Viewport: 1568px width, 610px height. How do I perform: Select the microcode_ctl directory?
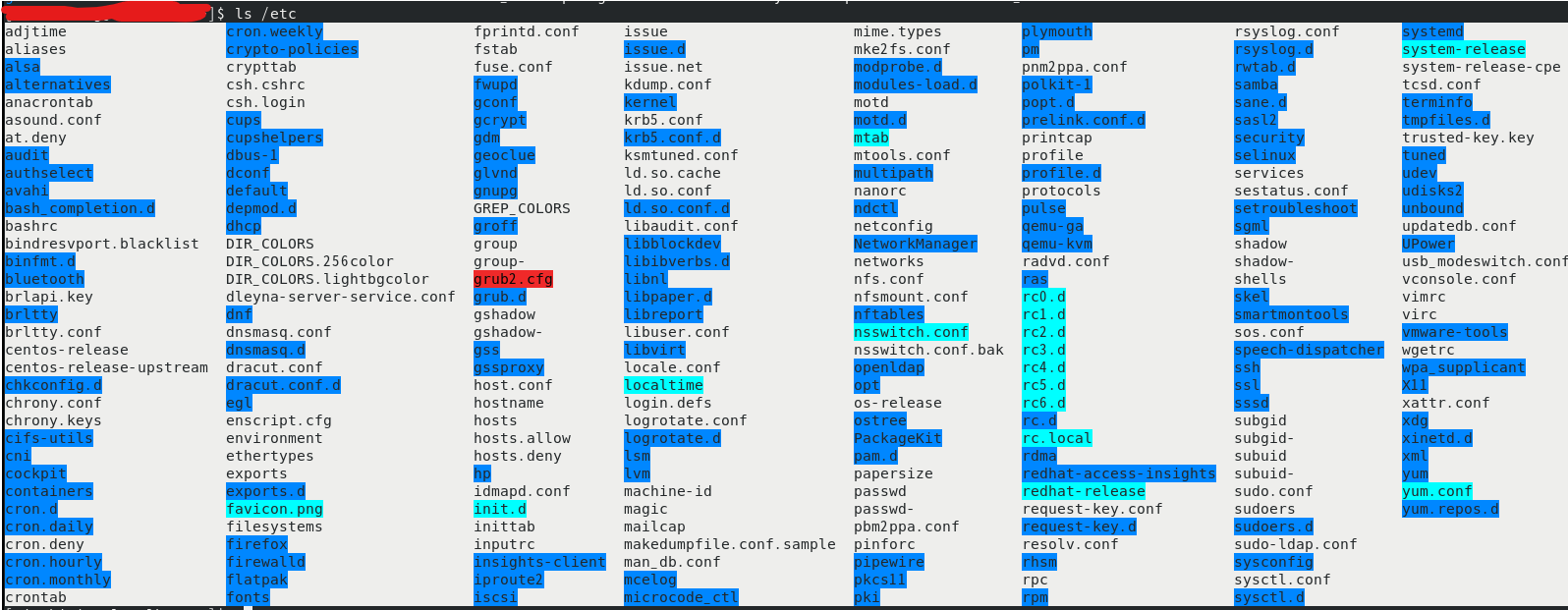click(x=681, y=597)
